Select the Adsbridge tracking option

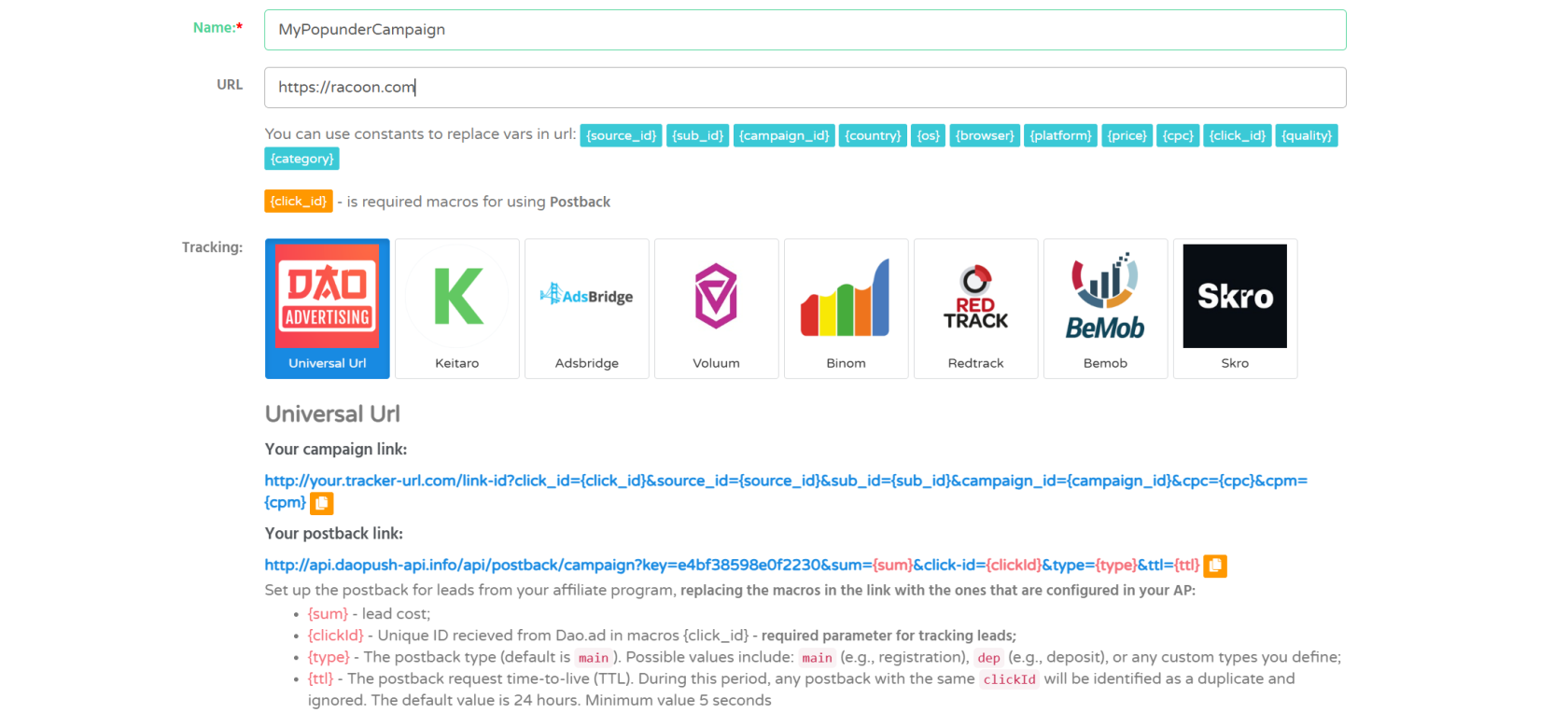click(x=587, y=309)
